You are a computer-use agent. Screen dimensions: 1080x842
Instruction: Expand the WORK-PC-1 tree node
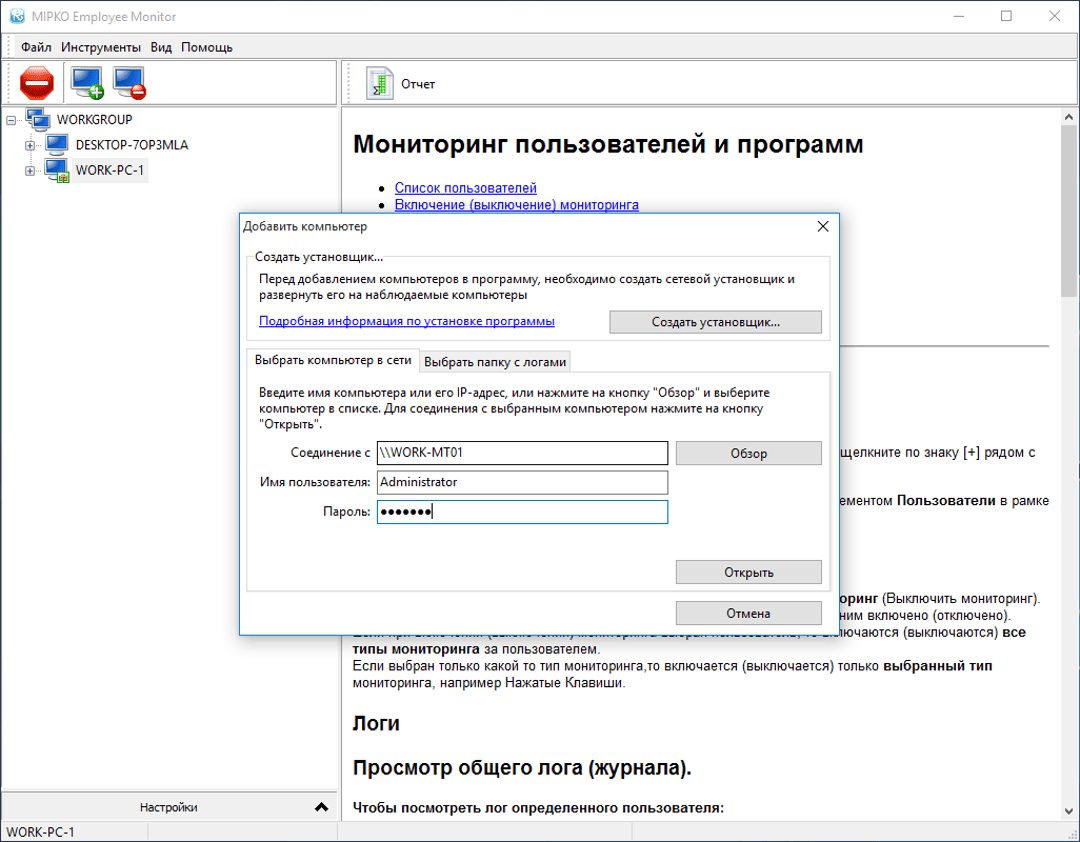30,171
